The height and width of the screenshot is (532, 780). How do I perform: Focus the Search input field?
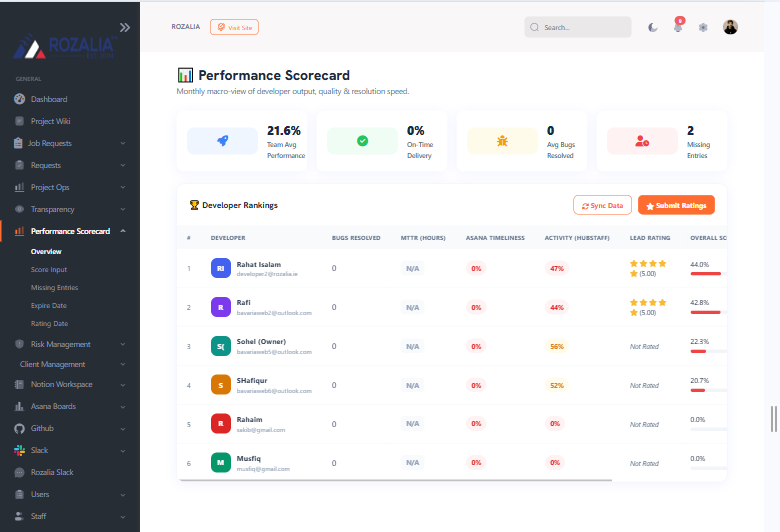578,27
